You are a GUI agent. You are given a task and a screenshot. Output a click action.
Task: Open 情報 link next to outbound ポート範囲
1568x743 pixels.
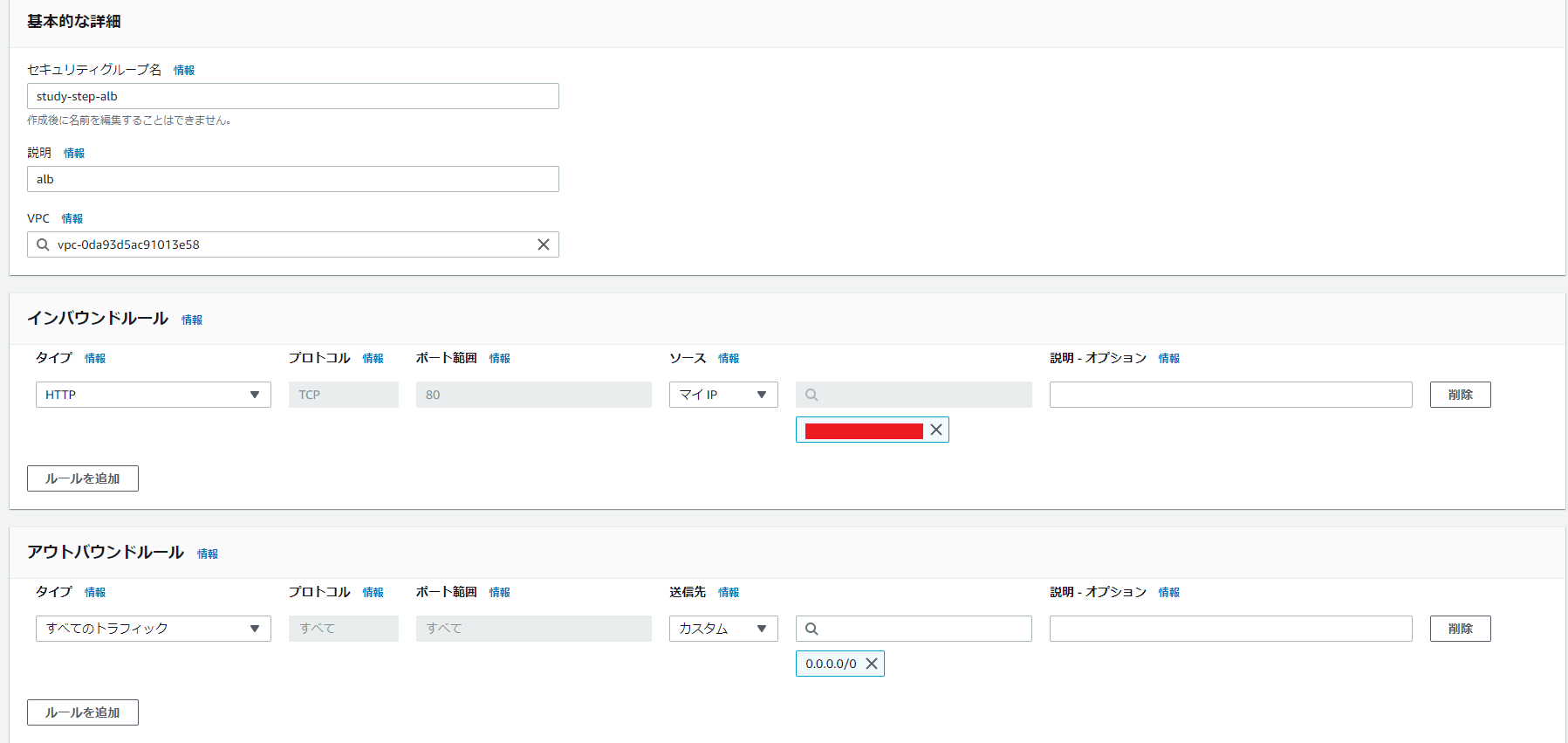[500, 592]
